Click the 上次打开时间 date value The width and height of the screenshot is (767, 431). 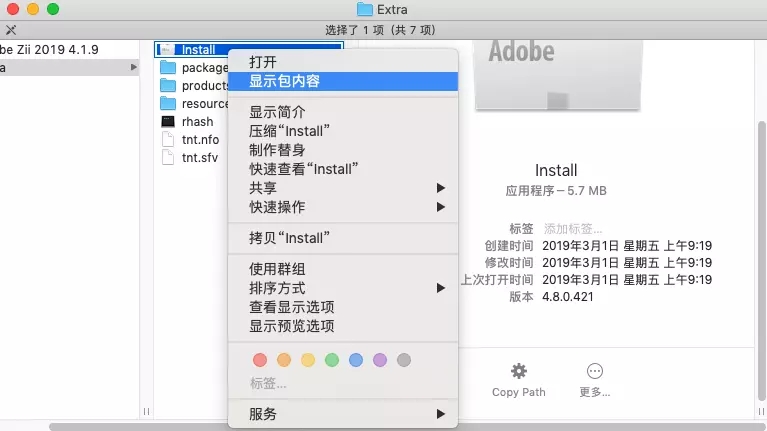(627, 280)
